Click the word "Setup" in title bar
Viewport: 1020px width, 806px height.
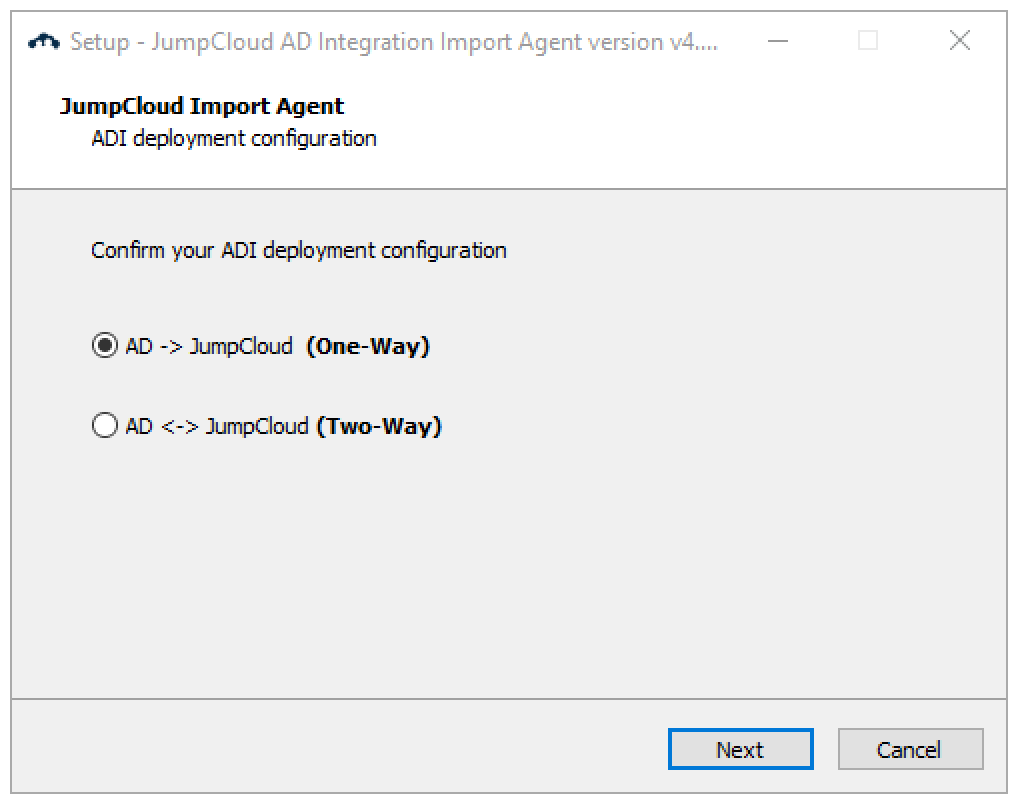(x=99, y=42)
